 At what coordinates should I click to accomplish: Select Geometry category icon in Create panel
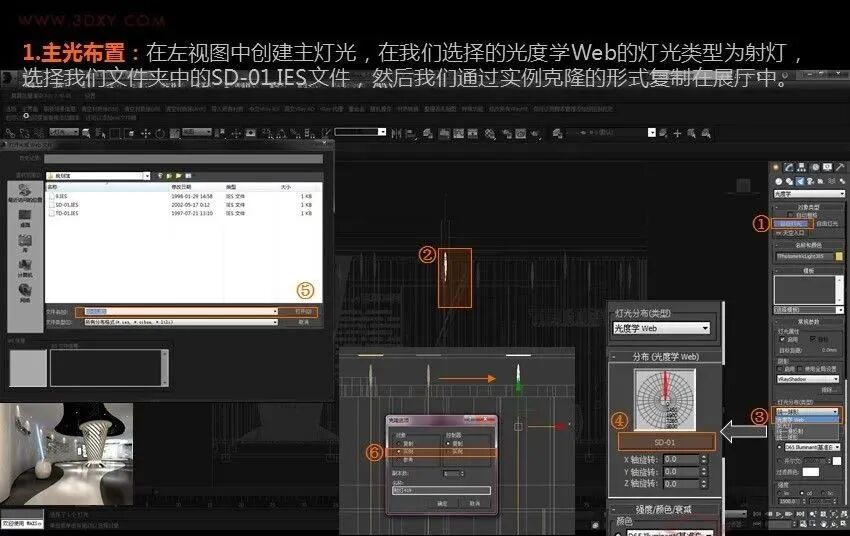pyautogui.click(x=778, y=181)
